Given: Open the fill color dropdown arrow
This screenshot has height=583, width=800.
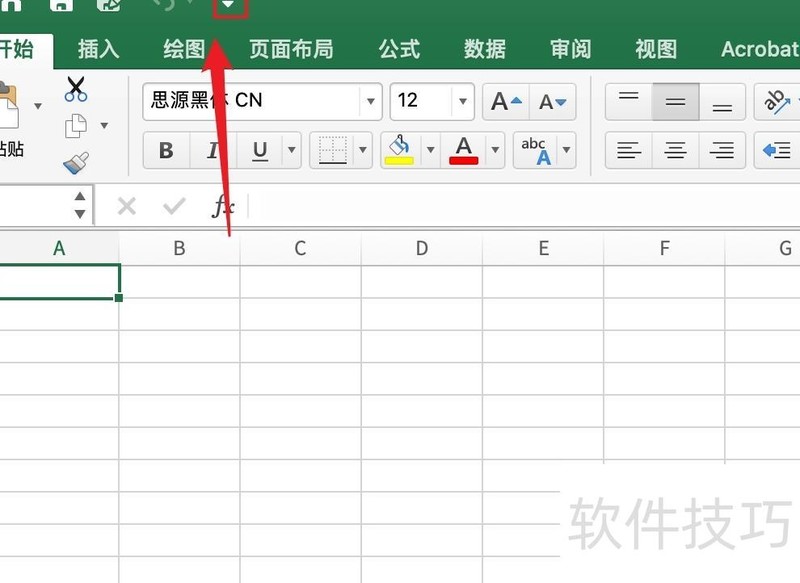Looking at the screenshot, I should 431,151.
